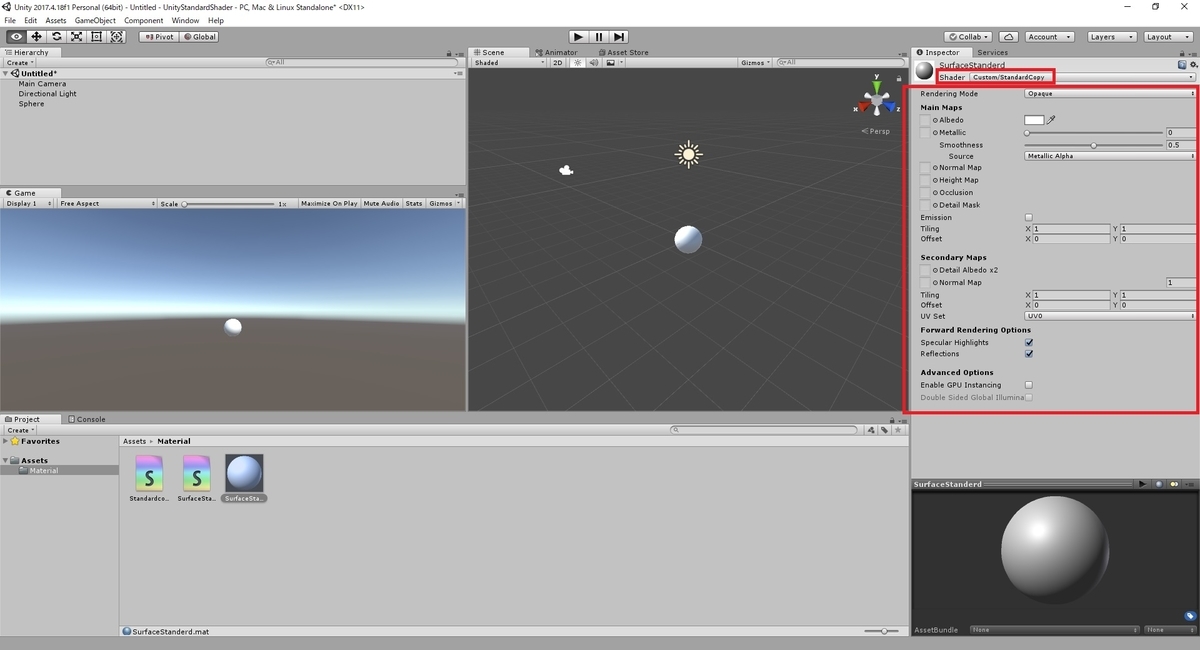Click Create in the Hierarchy panel
Viewport: 1200px width, 650px height.
point(19,63)
